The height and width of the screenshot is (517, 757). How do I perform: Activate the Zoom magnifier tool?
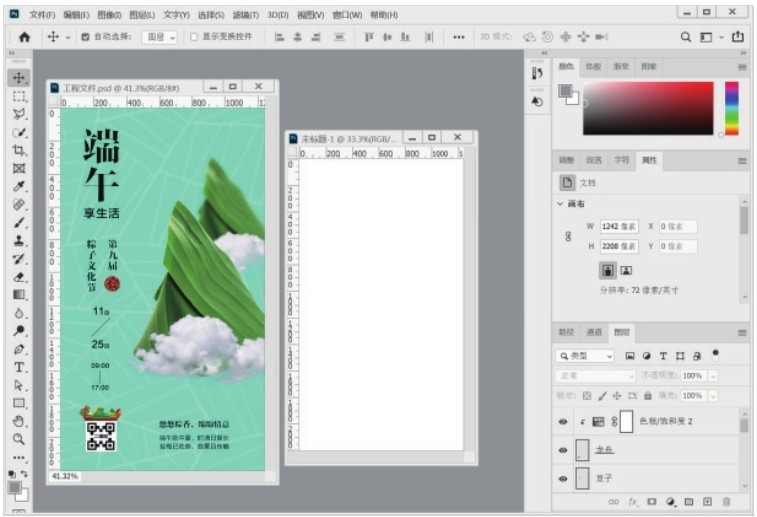pos(19,439)
